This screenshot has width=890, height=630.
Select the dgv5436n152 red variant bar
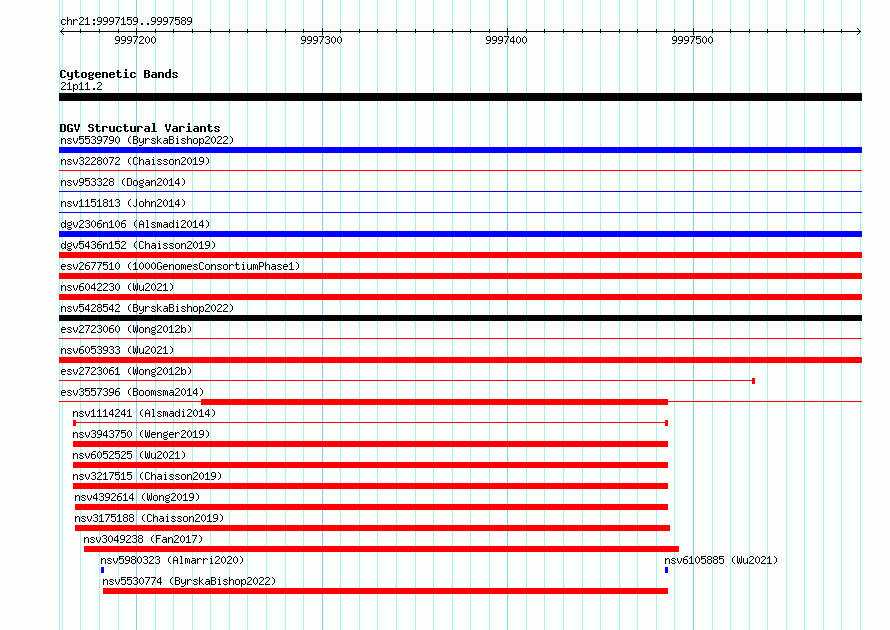point(460,255)
